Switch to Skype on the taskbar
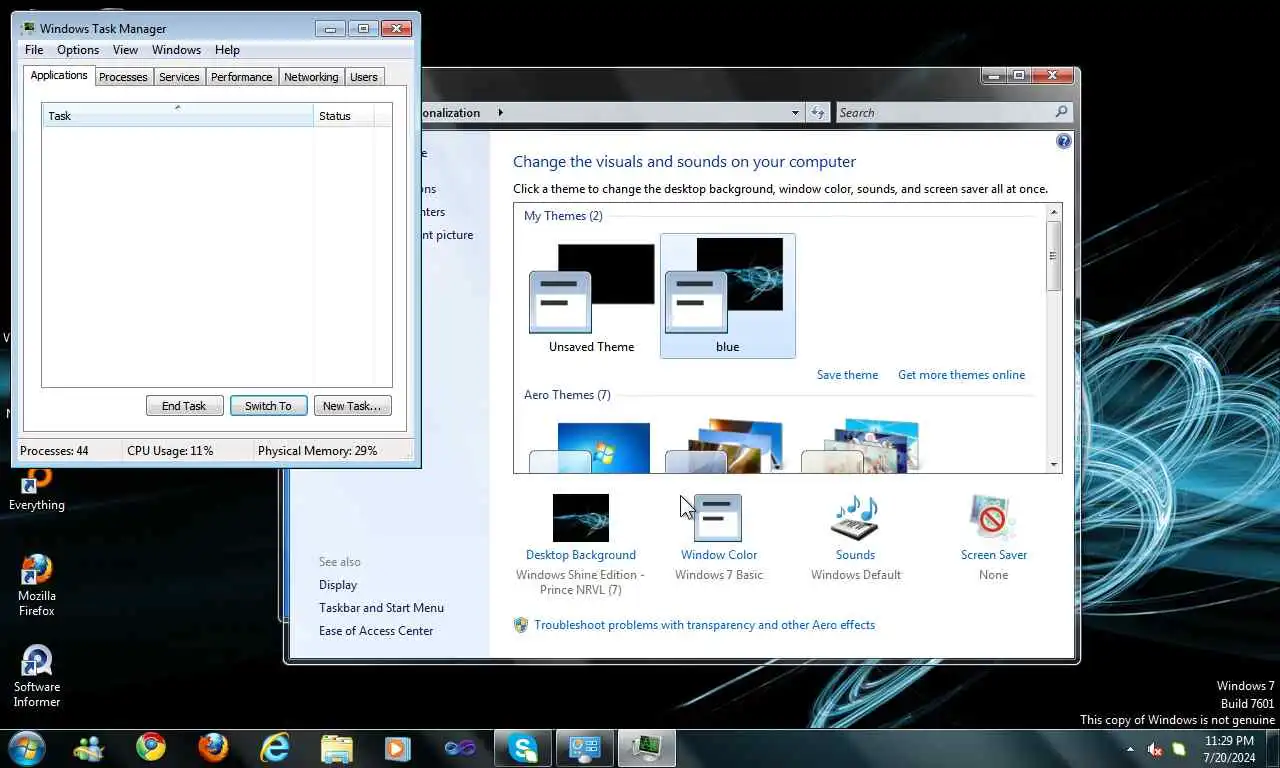Viewport: 1280px width, 768px height. point(523,748)
